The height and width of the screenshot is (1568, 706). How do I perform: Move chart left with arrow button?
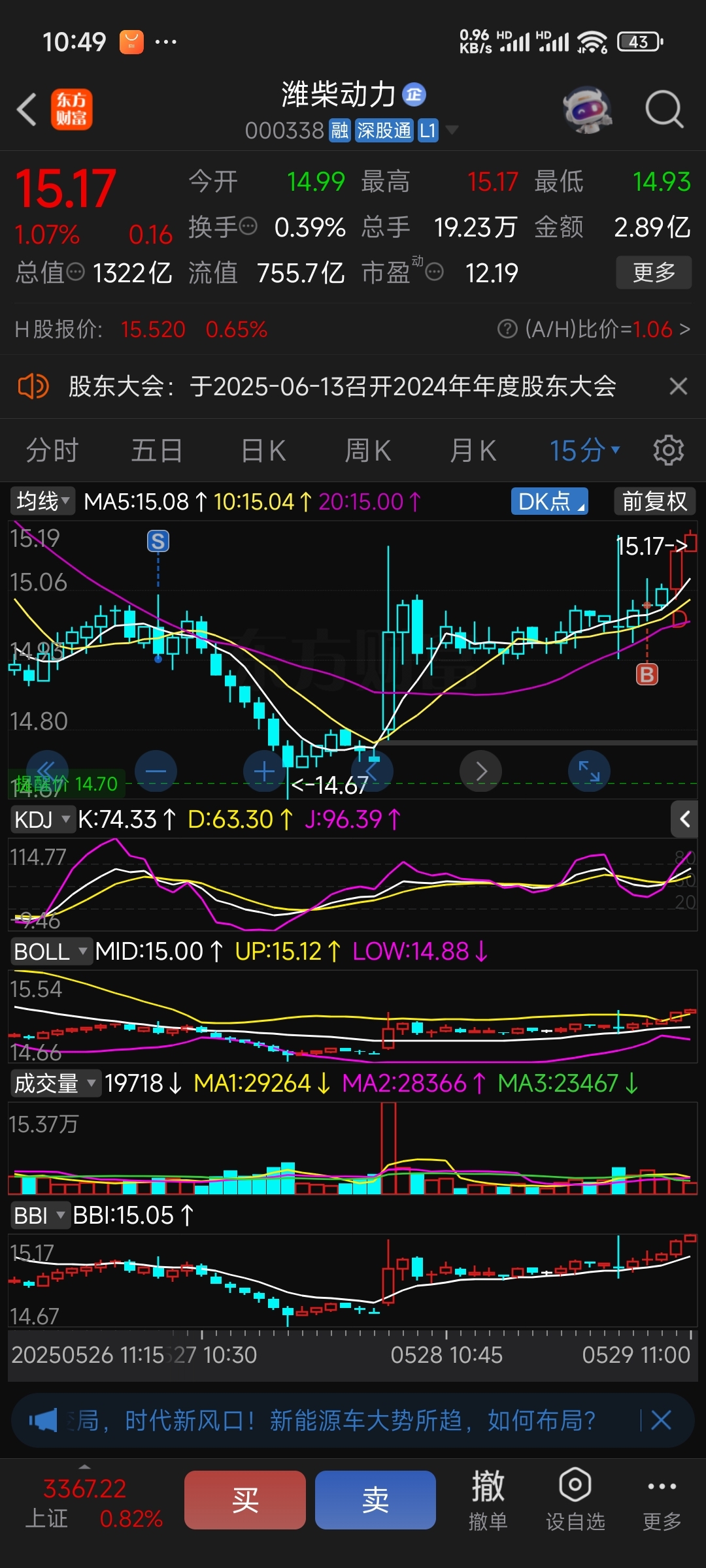tap(373, 772)
